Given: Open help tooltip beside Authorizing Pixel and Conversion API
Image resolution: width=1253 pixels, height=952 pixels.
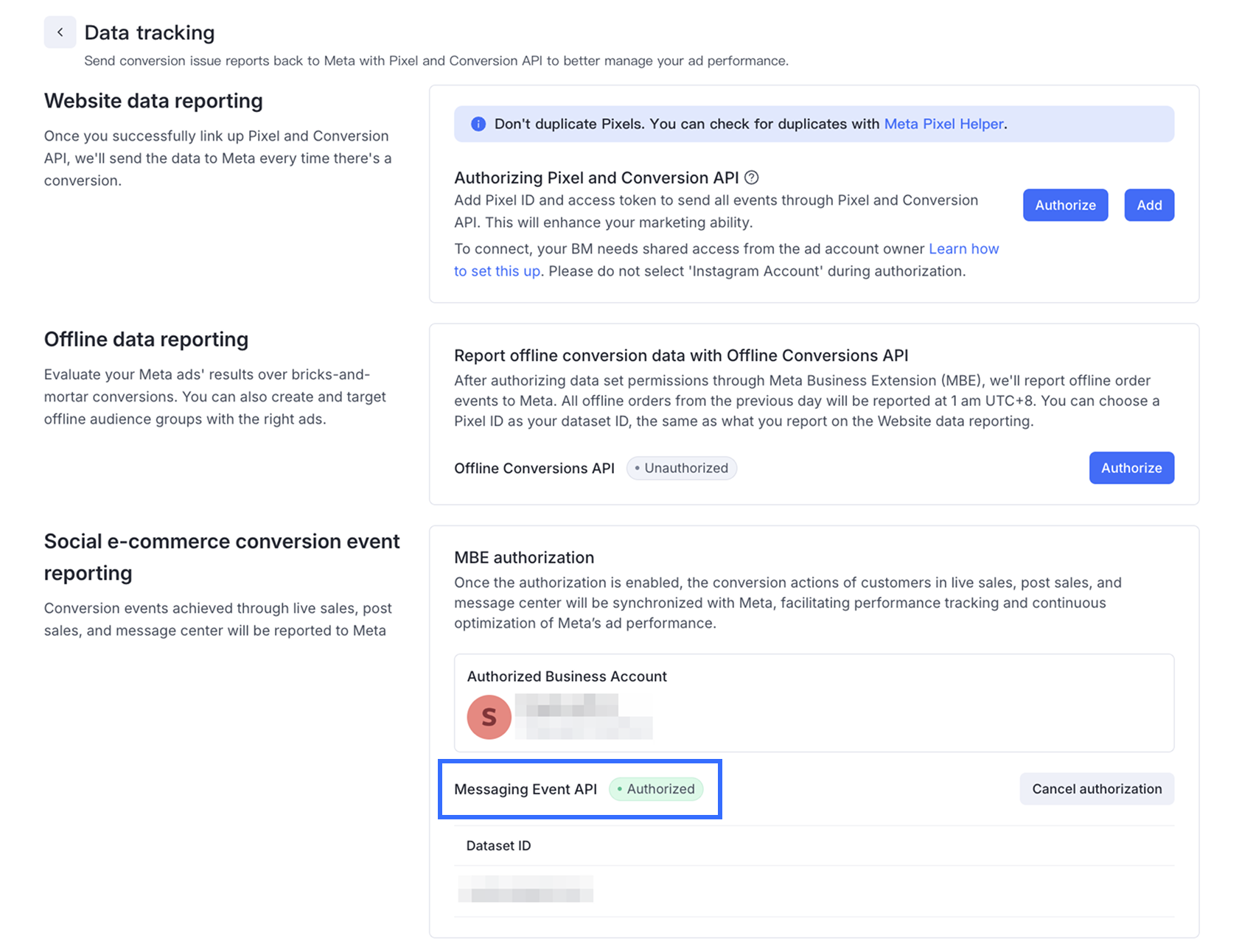Looking at the screenshot, I should tap(752, 178).
